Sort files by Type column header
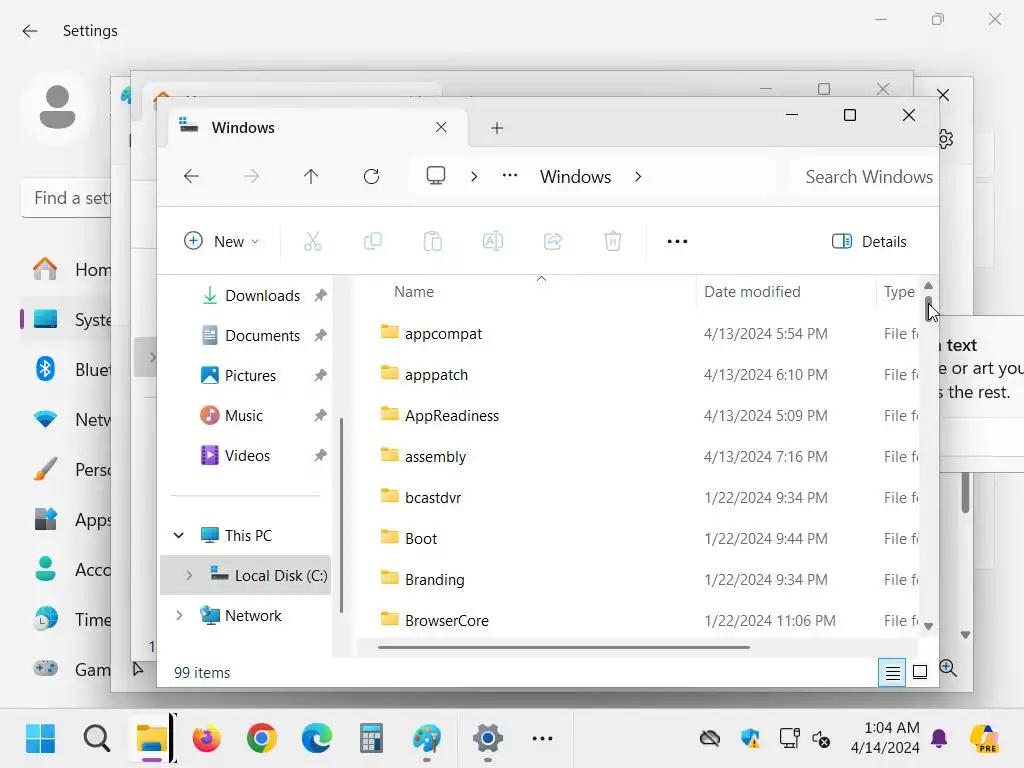 [x=899, y=292]
